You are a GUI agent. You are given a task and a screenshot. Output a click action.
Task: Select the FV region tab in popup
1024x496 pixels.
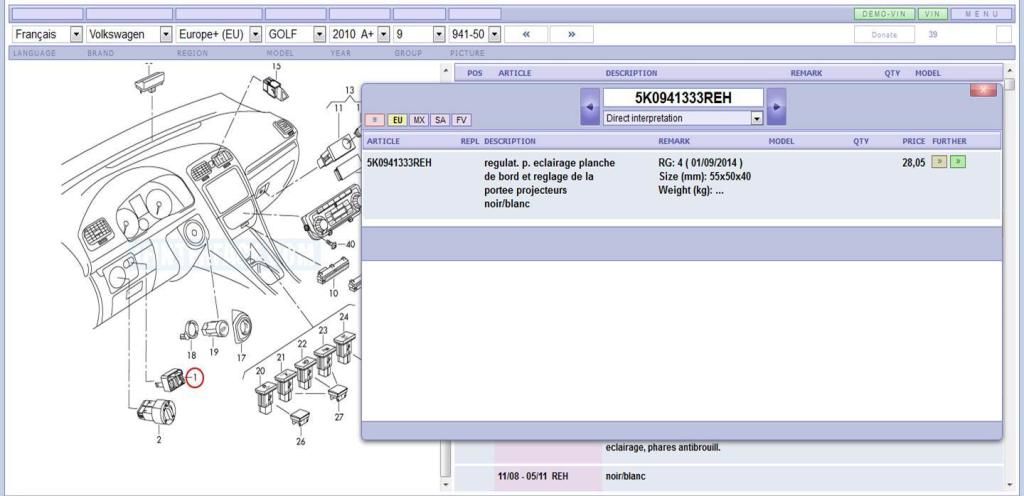tap(462, 120)
